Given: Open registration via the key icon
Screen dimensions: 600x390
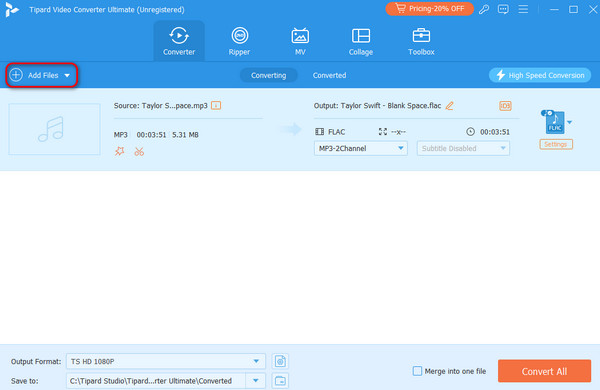Looking at the screenshot, I should click(484, 9).
